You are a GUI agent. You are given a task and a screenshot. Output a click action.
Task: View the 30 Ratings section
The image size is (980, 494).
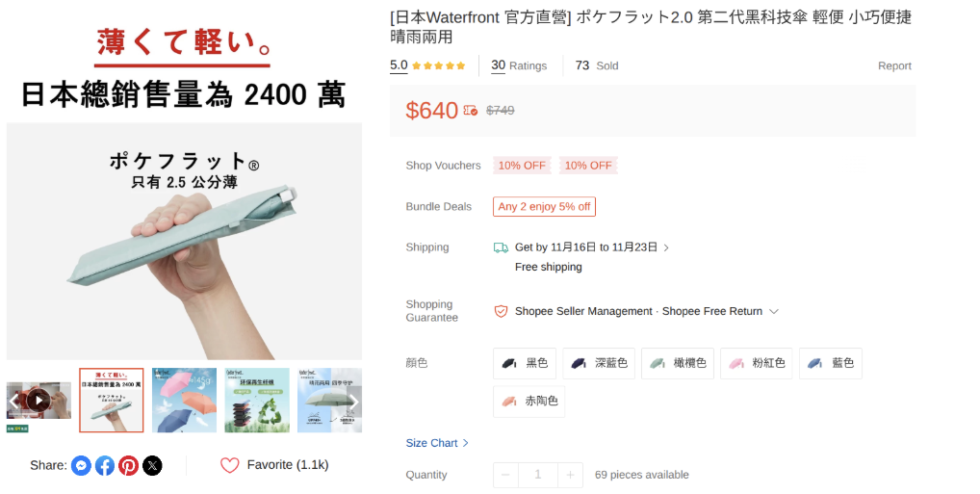click(x=519, y=66)
